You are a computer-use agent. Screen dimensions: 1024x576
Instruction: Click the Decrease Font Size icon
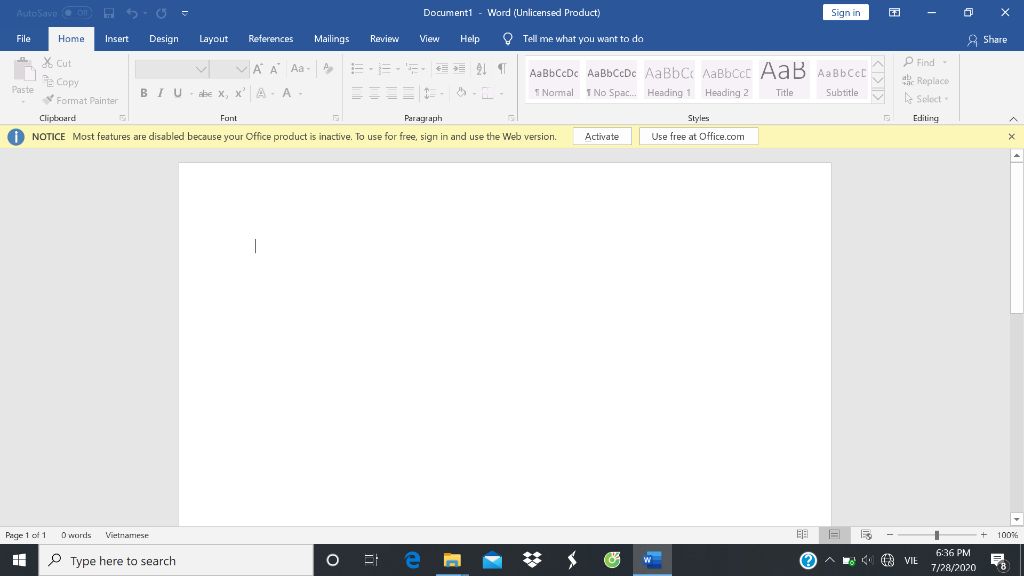coord(275,69)
